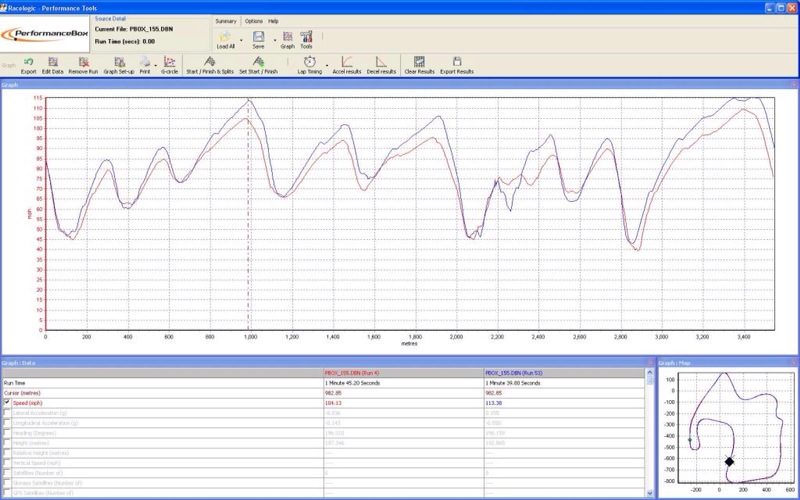This screenshot has width=800, height=500.
Task: Click the Export Results button
Action: point(458,63)
